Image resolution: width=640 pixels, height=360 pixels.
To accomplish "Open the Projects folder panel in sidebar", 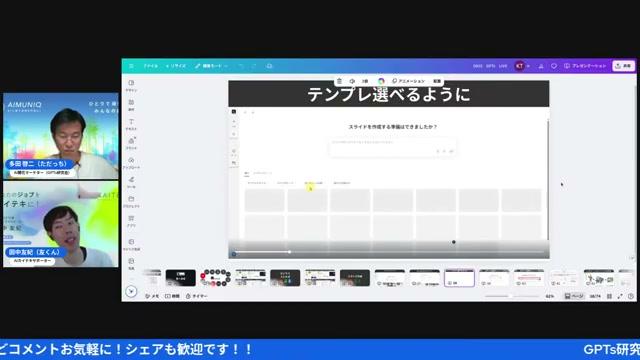I will coord(131,202).
